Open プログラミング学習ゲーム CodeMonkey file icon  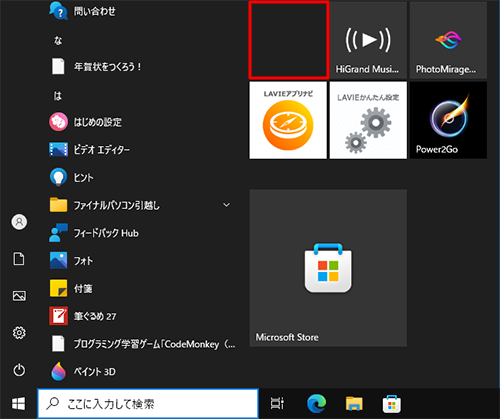pos(58,343)
